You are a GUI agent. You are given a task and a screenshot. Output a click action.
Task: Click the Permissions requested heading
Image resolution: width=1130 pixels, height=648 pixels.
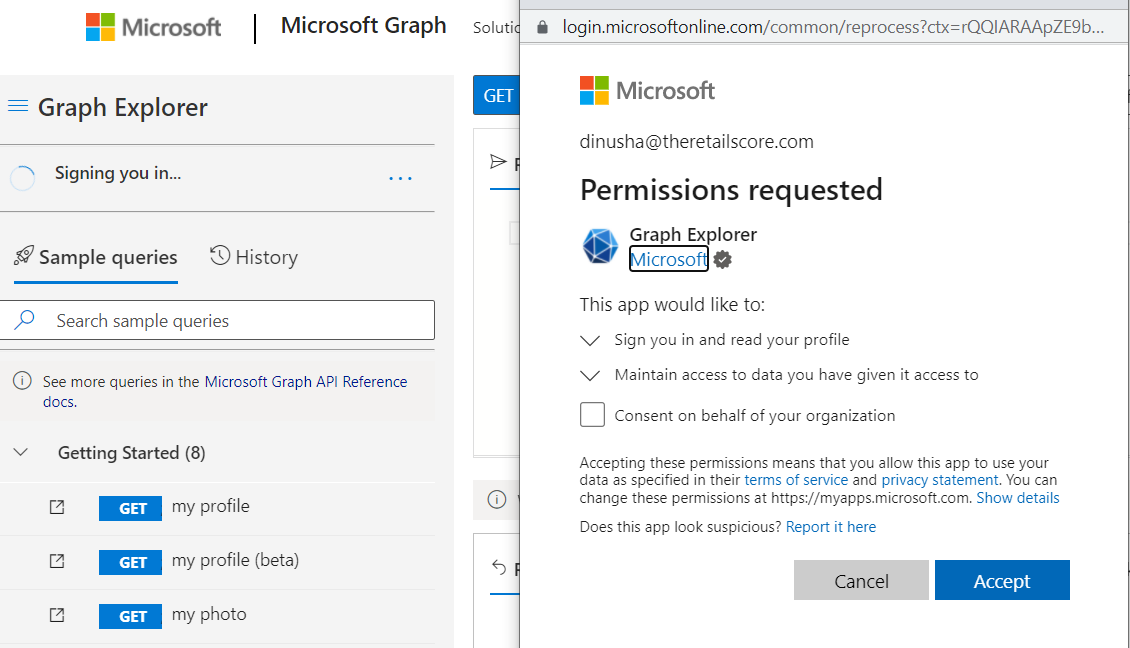(x=731, y=190)
